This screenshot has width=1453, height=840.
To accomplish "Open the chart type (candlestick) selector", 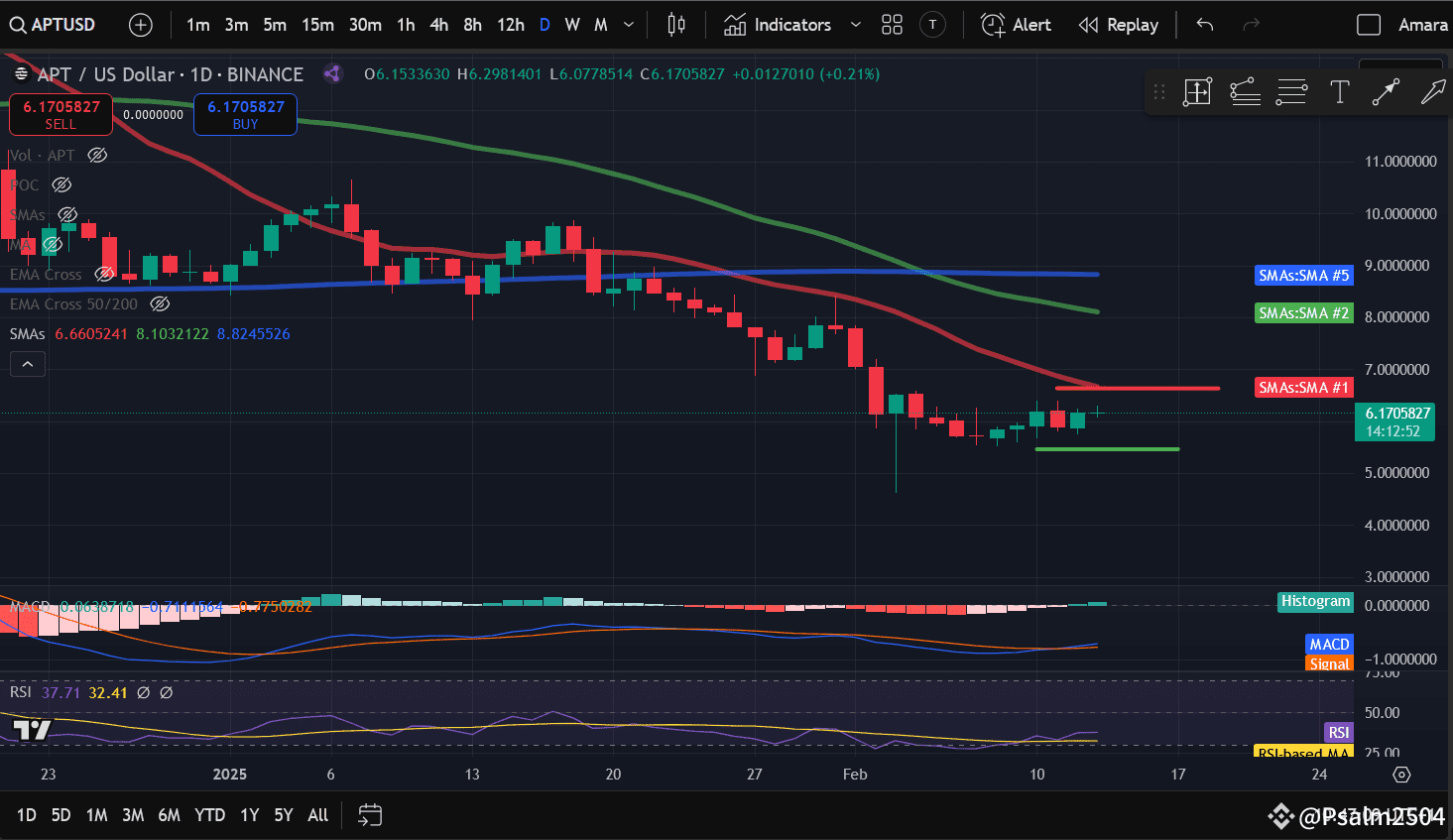I will (x=675, y=24).
